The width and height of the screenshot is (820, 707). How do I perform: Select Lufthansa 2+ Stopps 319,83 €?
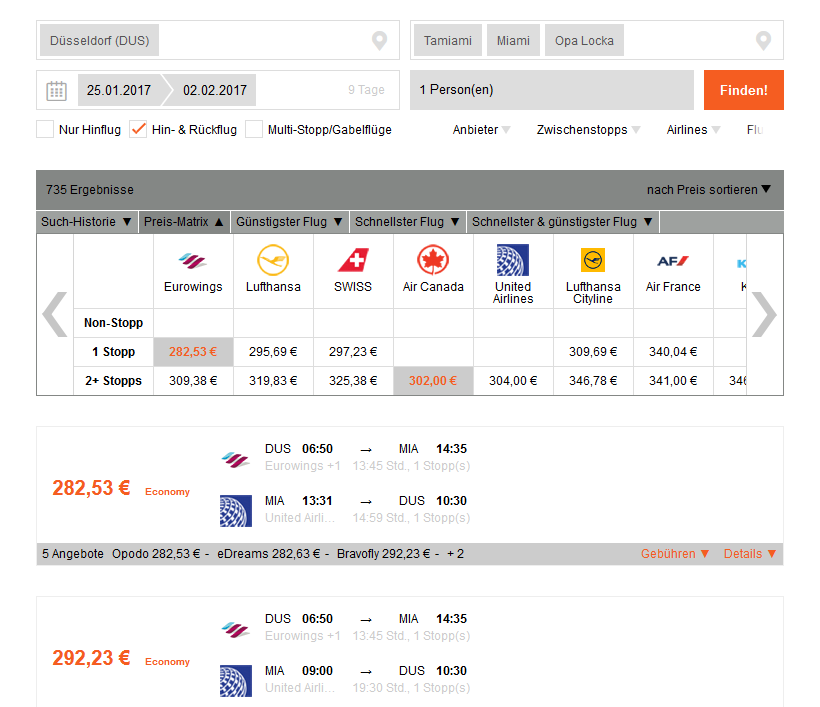pyautogui.click(x=273, y=381)
